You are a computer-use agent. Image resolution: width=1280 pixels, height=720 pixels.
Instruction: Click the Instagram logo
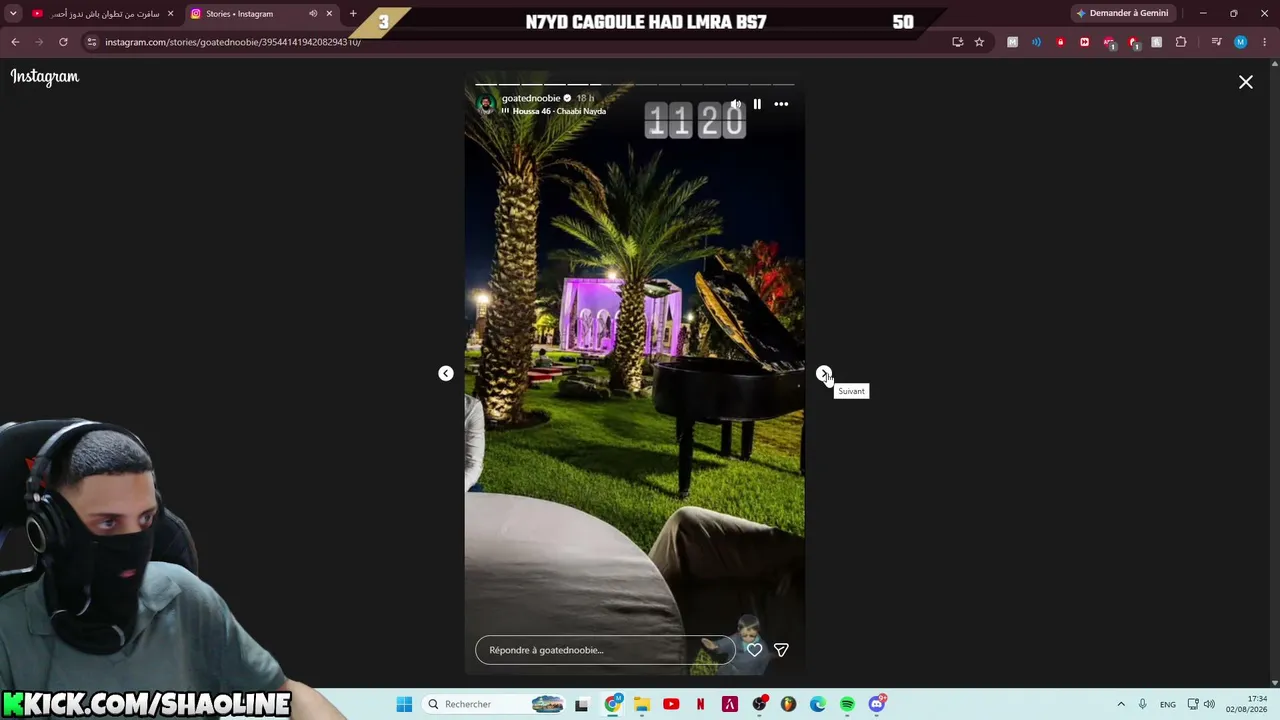point(45,77)
